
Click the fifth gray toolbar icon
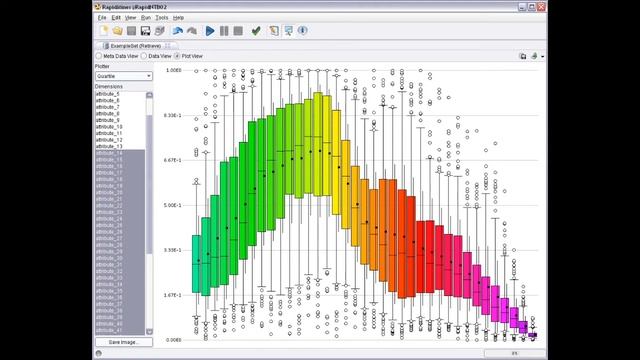[160, 31]
